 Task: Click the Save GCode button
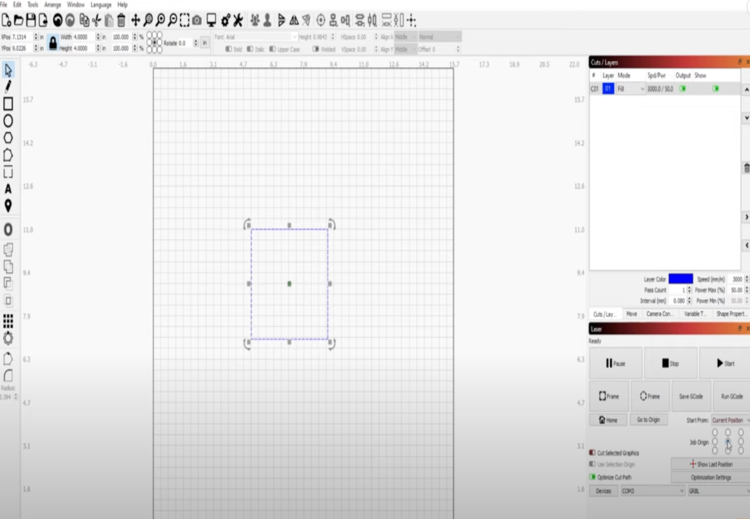[x=690, y=396]
